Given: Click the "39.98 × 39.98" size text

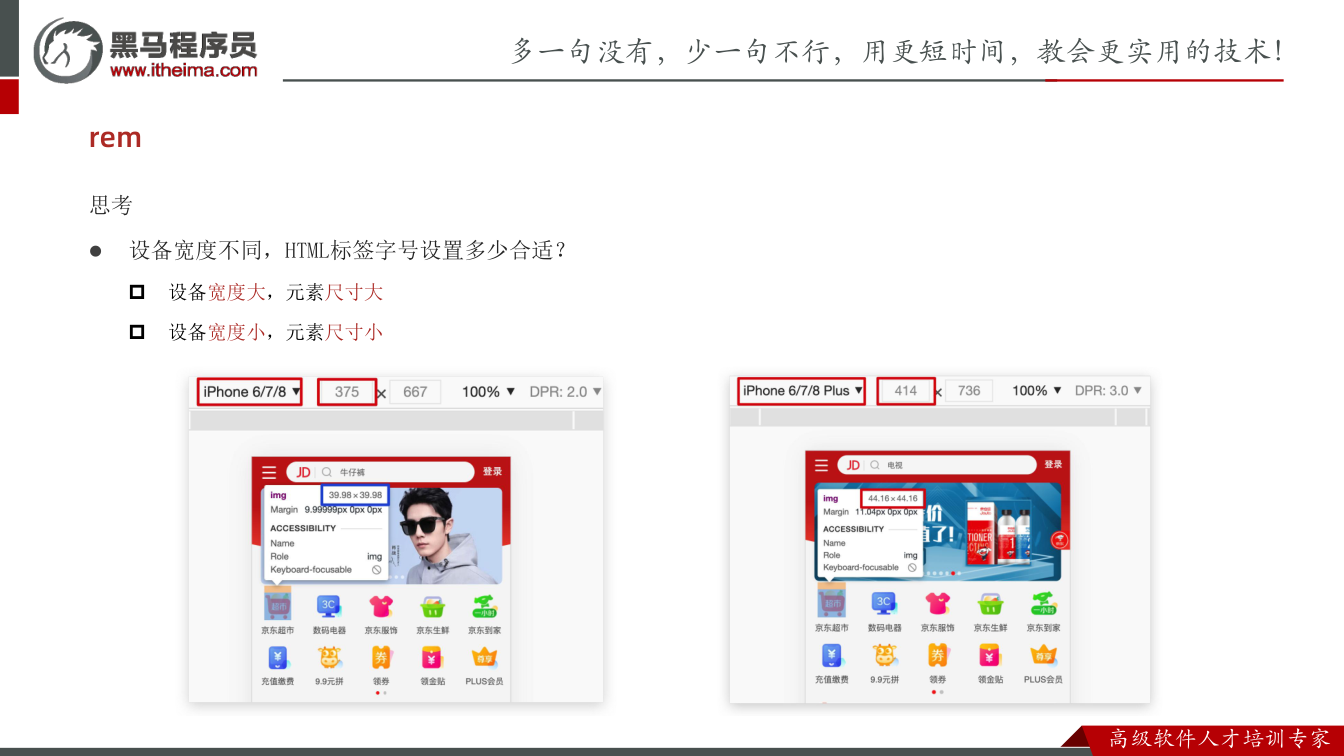Looking at the screenshot, I should point(356,495).
